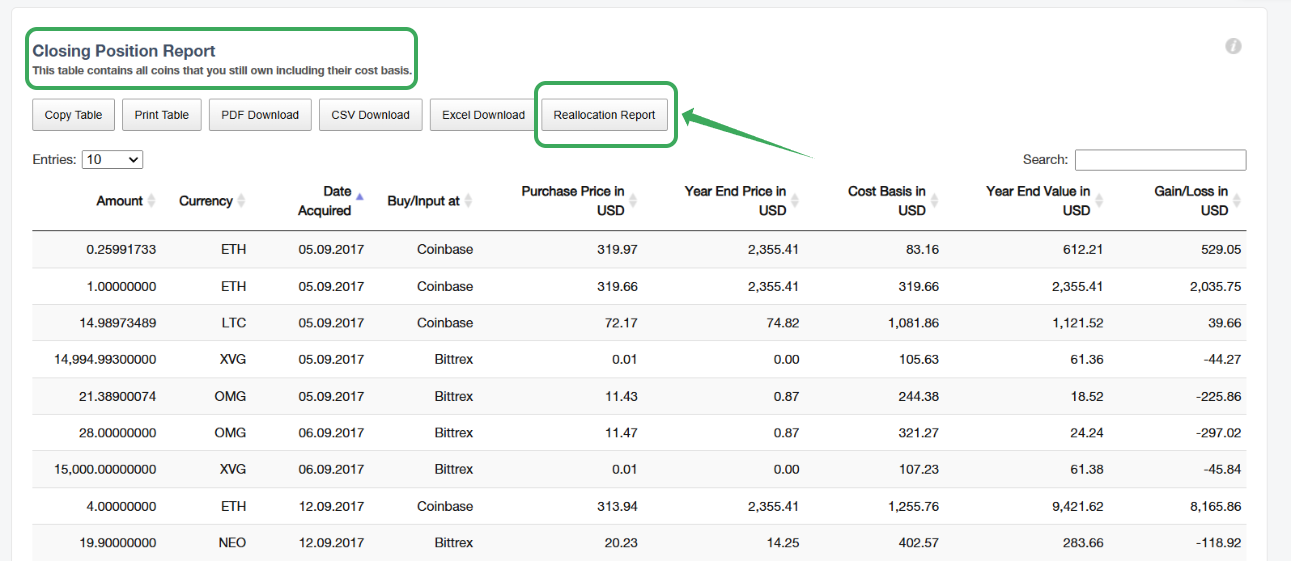Click the CSV Download button

(x=371, y=115)
